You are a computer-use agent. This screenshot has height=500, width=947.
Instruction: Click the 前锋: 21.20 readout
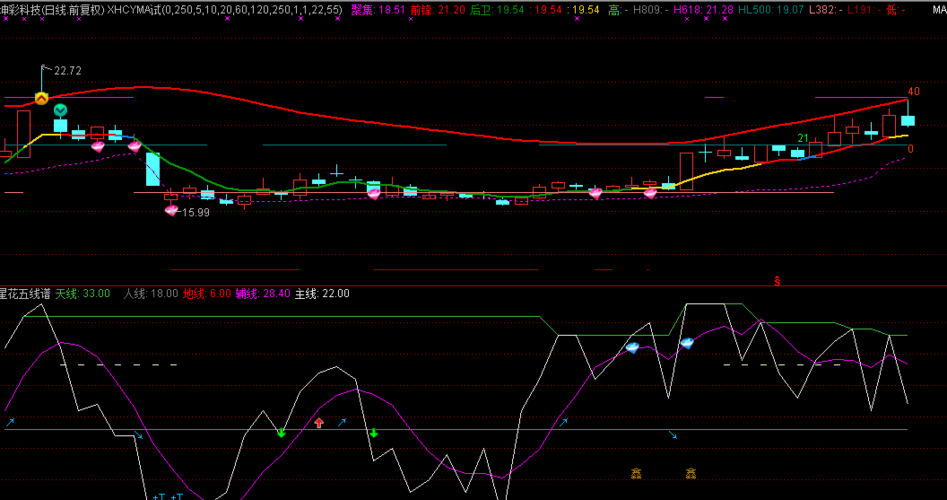pos(437,10)
